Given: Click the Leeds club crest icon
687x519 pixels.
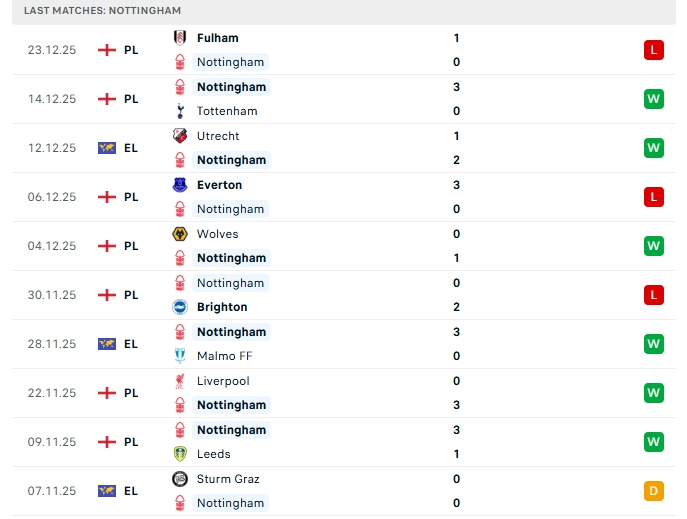Looking at the screenshot, I should (180, 454).
